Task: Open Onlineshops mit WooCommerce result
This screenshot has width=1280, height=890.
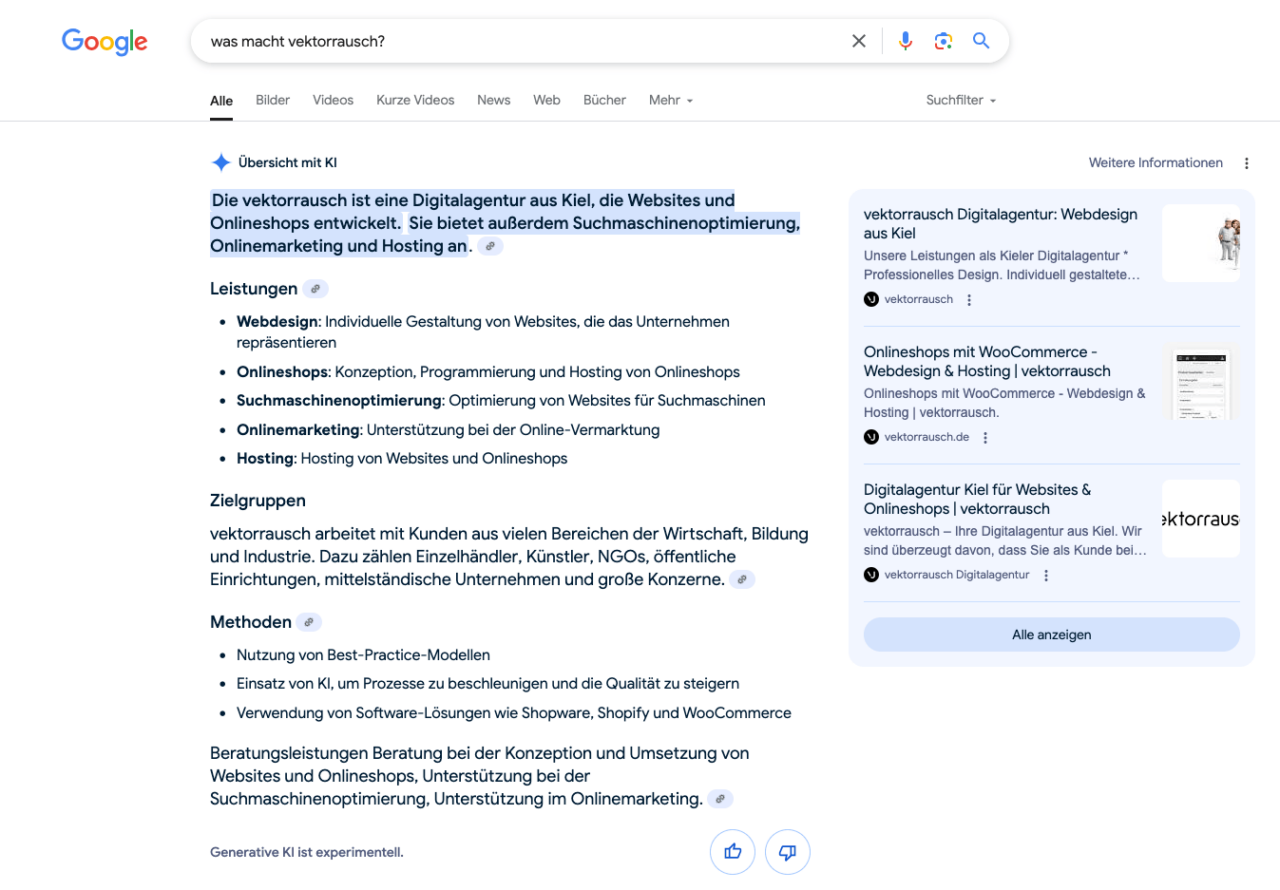Action: [x=988, y=362]
